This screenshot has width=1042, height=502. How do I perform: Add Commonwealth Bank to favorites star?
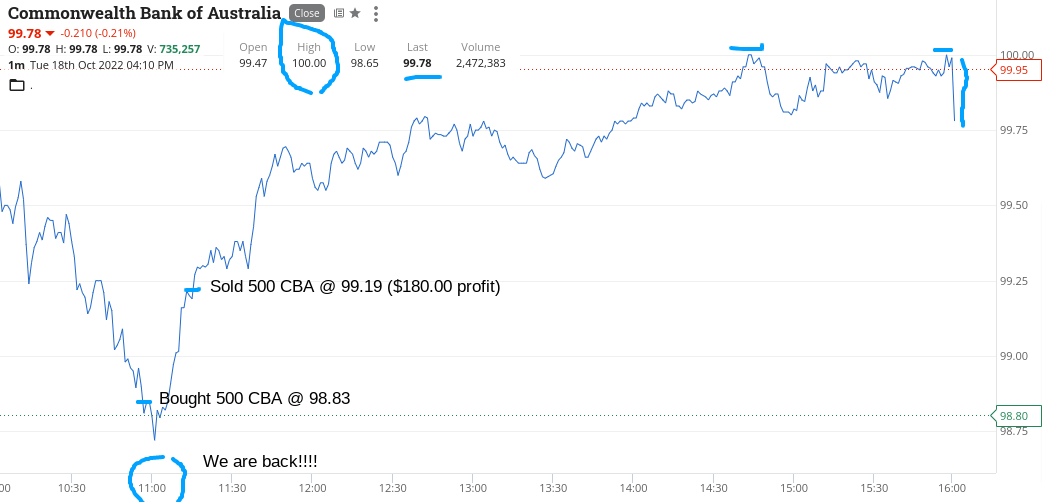point(355,13)
